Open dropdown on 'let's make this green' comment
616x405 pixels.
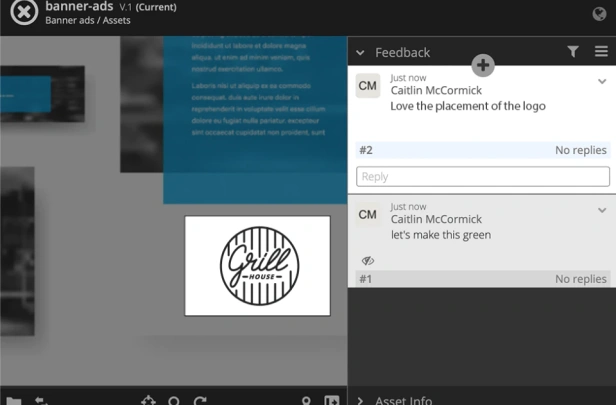pos(602,210)
